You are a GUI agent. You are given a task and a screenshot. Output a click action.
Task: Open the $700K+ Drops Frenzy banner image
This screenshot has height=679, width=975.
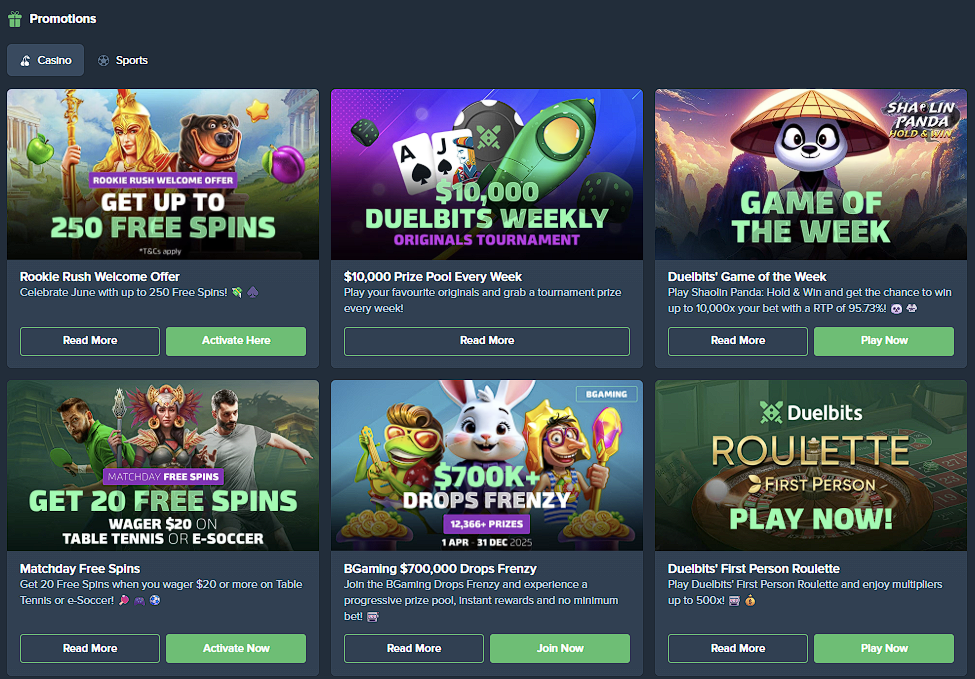(487, 465)
